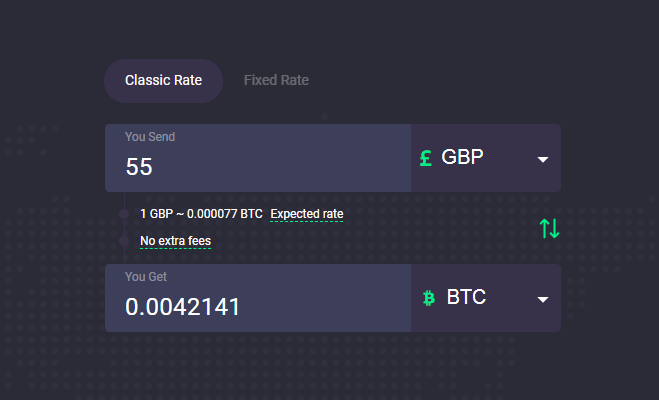Click the green Bitcoin symbol icon
This screenshot has width=659, height=400.
pos(429,298)
